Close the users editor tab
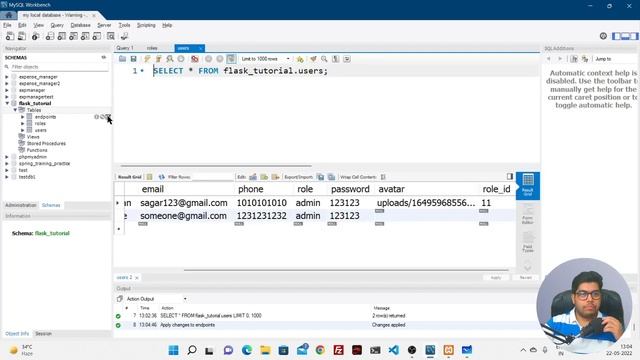 [200, 48]
